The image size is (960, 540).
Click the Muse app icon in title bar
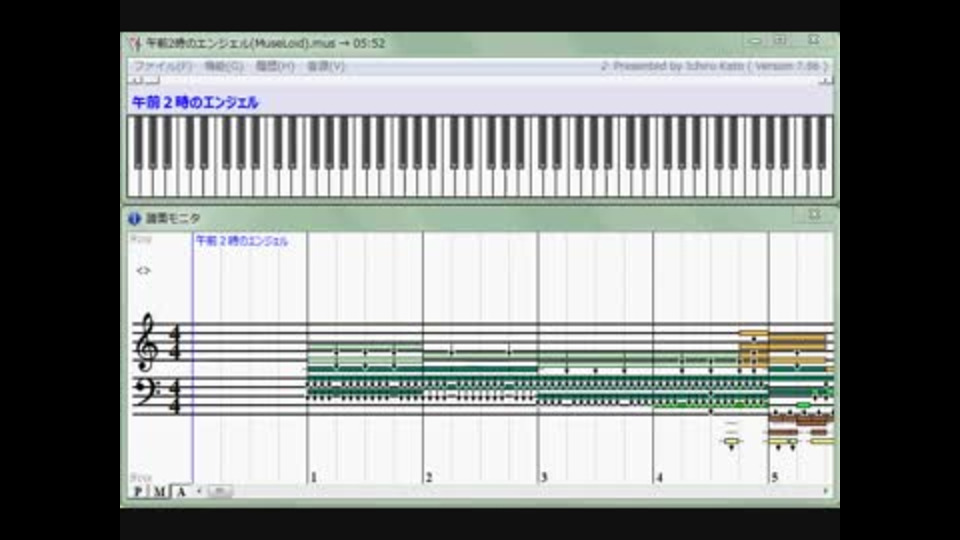click(135, 43)
